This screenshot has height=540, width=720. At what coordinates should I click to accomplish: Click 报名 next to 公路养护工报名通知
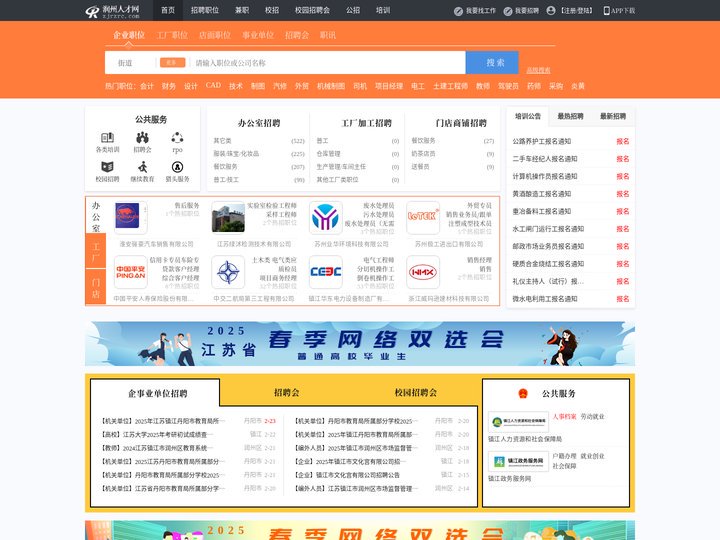623,141
